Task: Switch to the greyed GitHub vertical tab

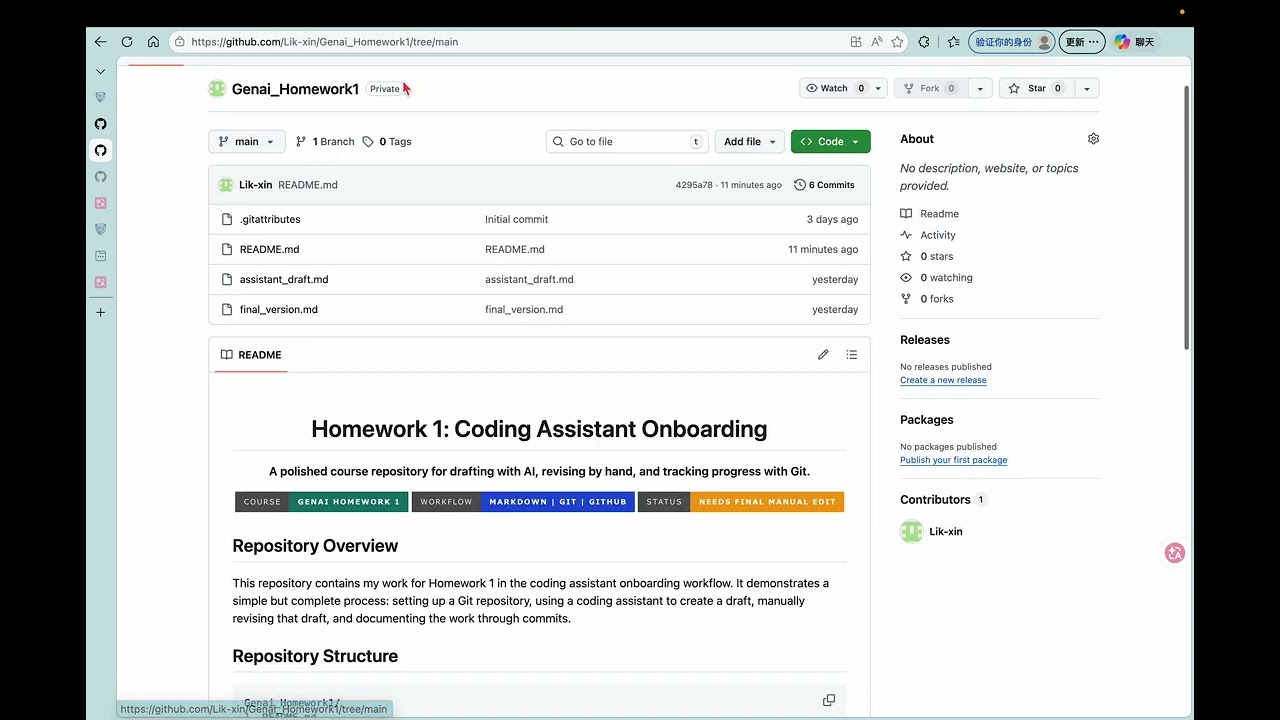Action: point(100,177)
